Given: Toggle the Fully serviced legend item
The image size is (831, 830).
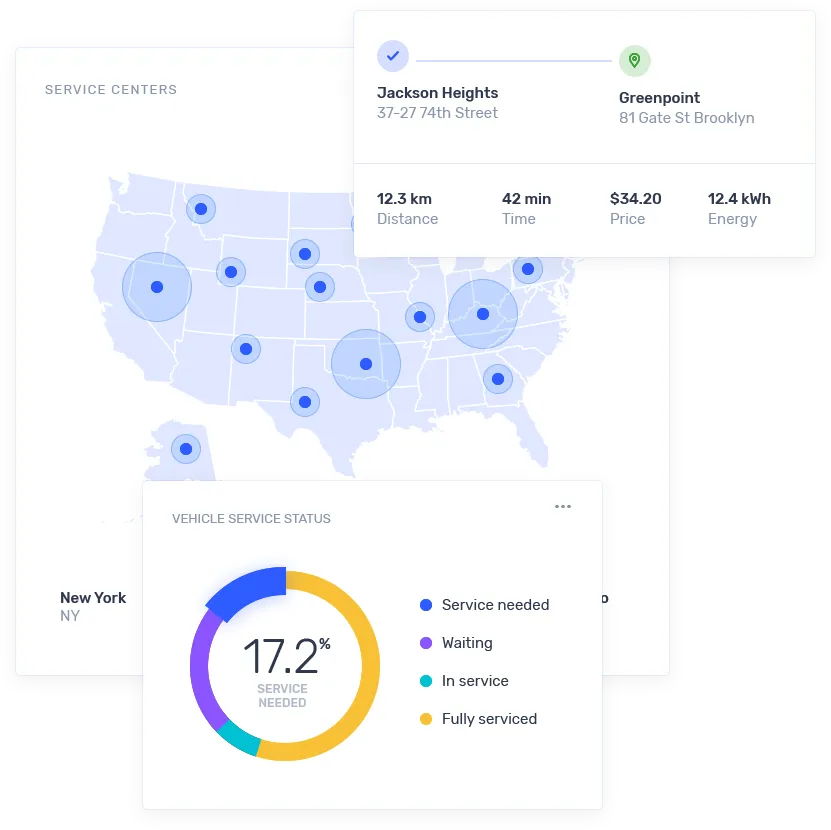Looking at the screenshot, I should click(x=478, y=719).
